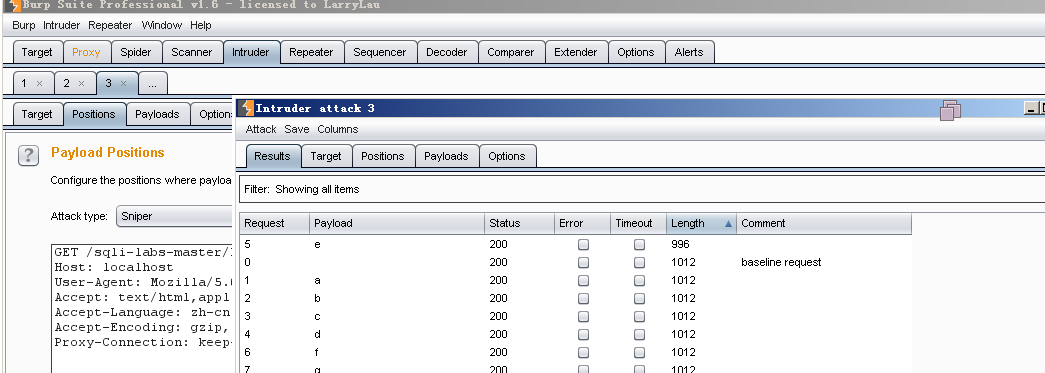
Task: Sort results by the Payload column header
Action: (x=397, y=223)
